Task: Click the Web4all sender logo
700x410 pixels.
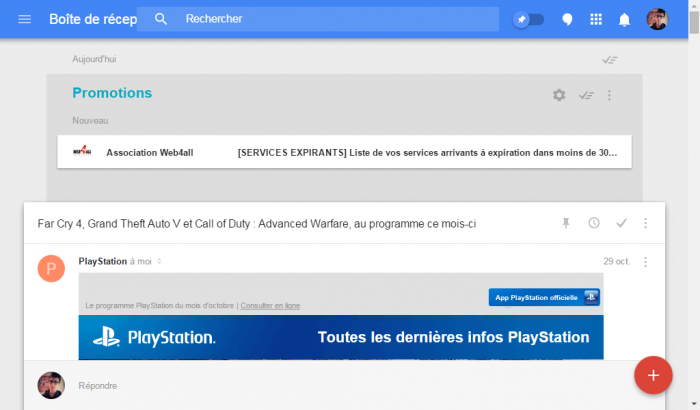Action: 82,151
